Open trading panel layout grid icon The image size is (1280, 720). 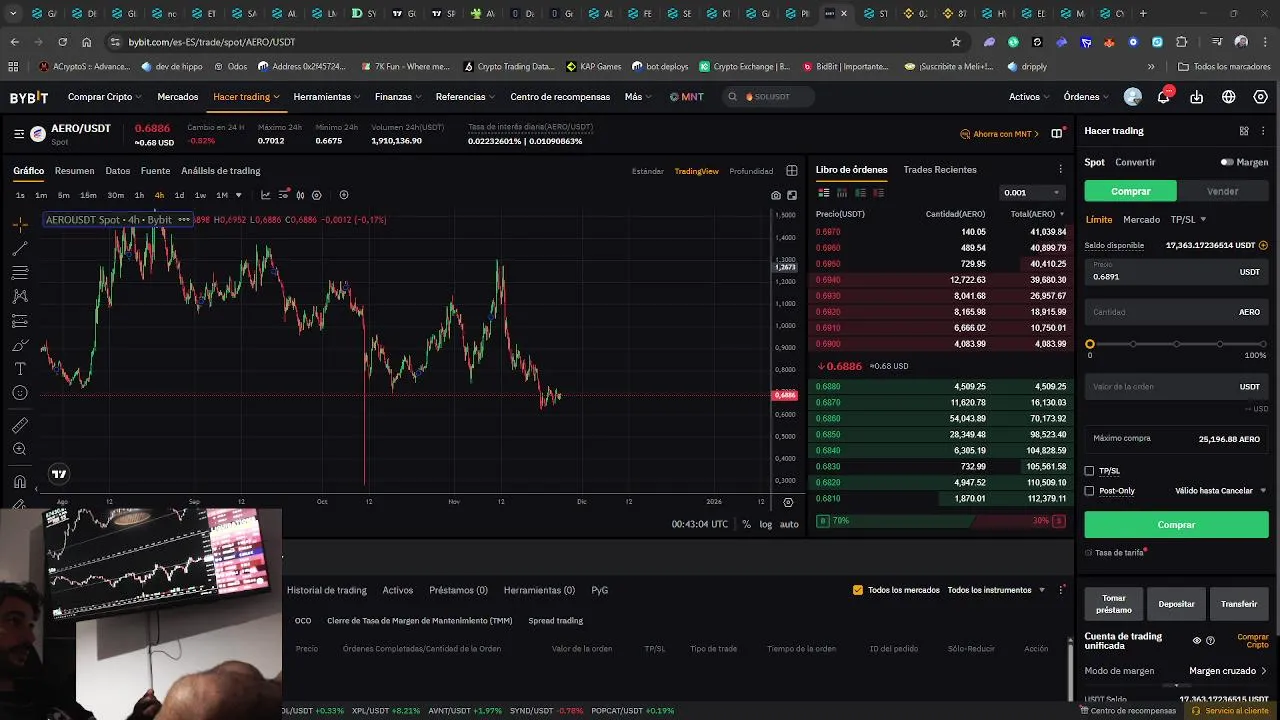[1244, 131]
